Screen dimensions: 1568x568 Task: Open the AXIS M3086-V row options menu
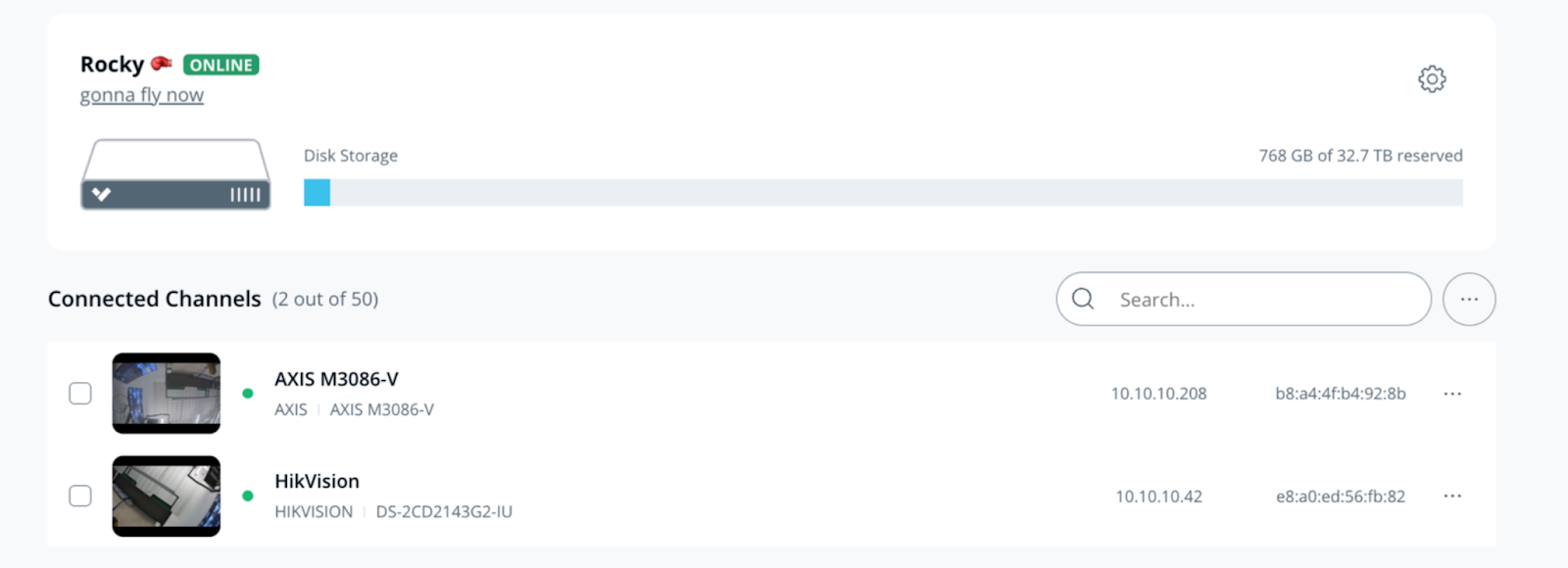[1452, 394]
